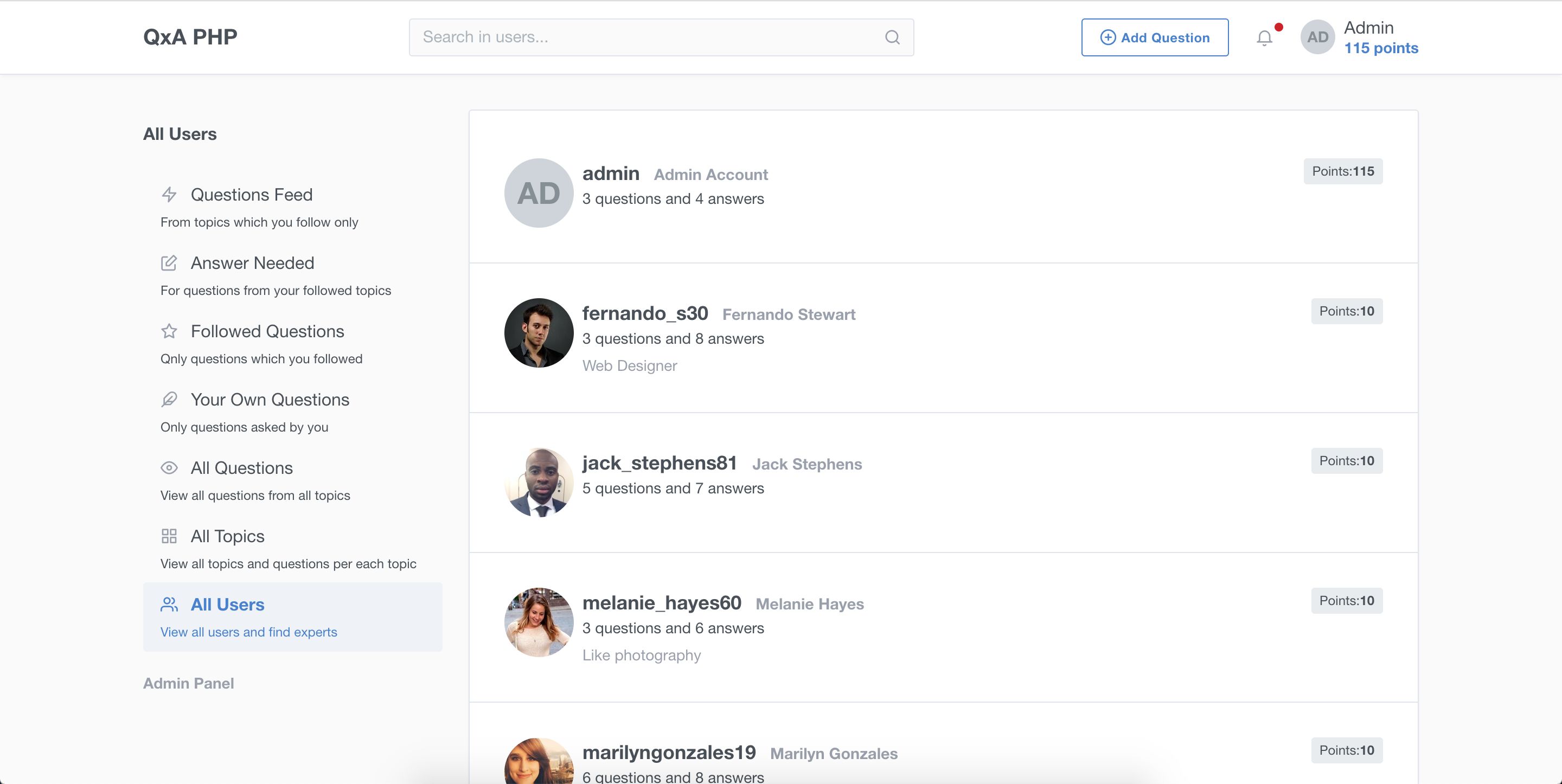Click "5 questions and 7 answers" text
This screenshot has width=1562, height=784.
(673, 488)
